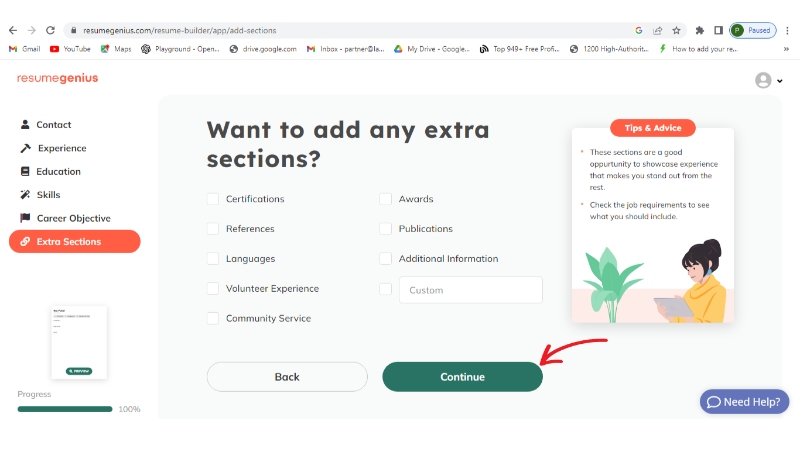Click the Contact person icon in sidebar
This screenshot has width=800, height=449.
(25, 125)
